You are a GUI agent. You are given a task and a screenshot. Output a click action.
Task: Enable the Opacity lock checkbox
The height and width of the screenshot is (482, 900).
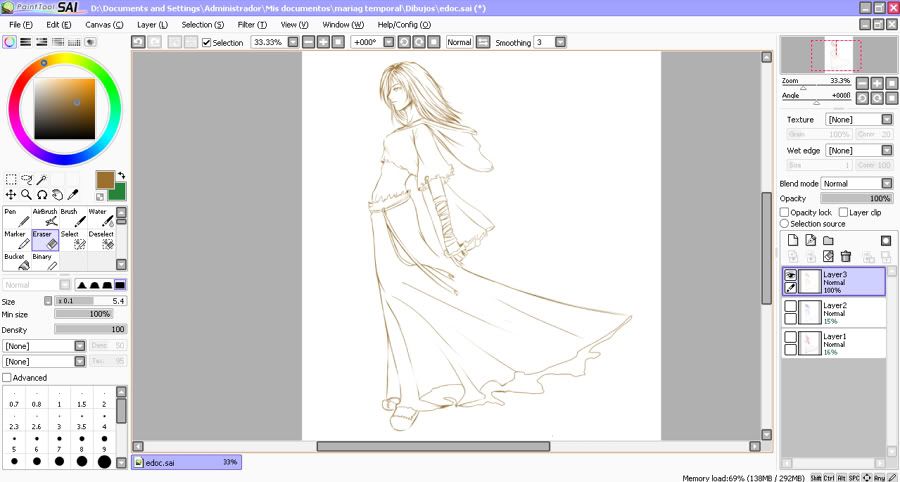coord(785,212)
